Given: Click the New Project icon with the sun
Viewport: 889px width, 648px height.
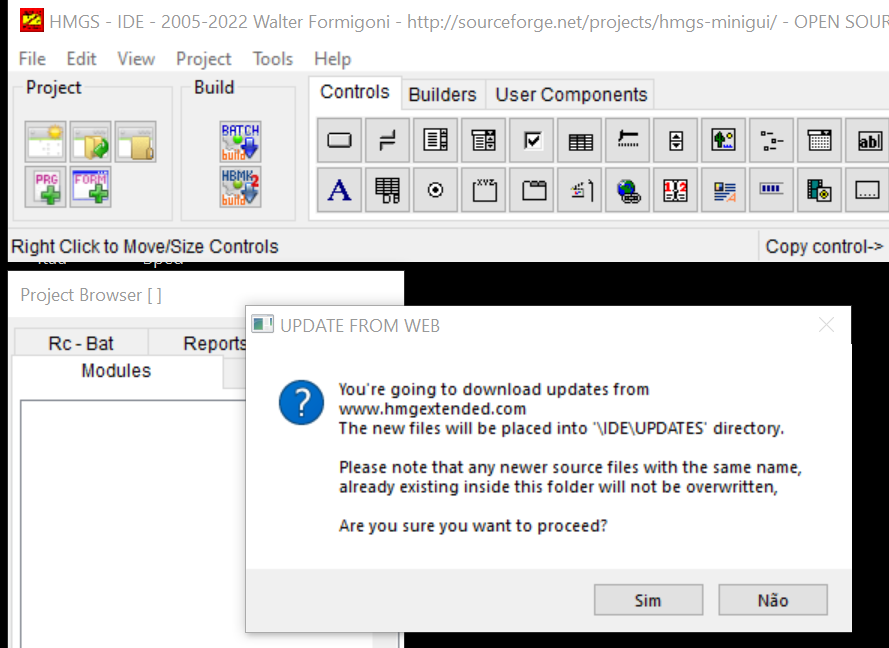Looking at the screenshot, I should [x=45, y=142].
